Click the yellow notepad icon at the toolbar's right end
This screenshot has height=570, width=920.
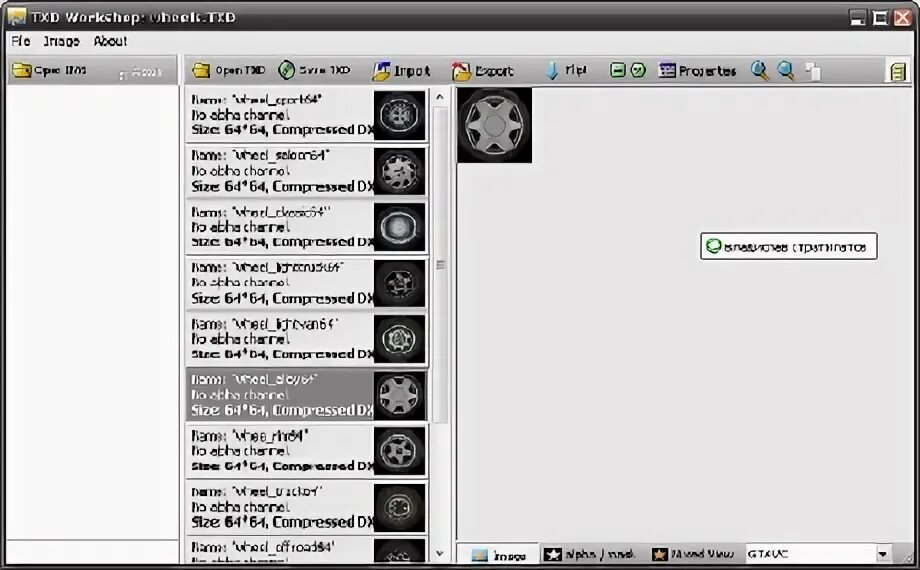[x=898, y=72]
